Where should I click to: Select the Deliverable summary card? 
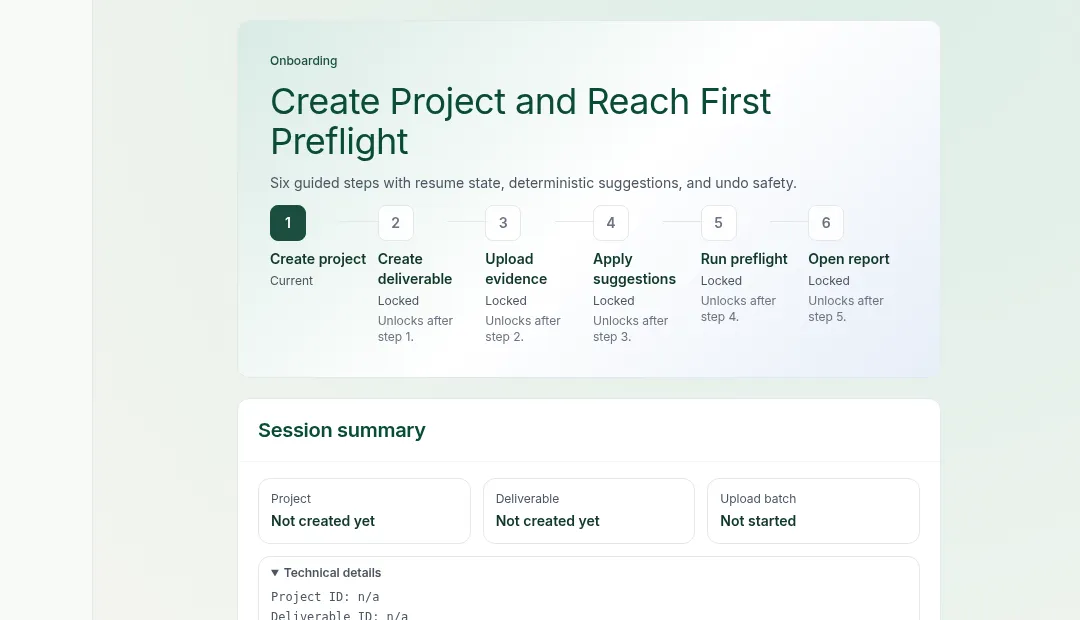coord(588,510)
